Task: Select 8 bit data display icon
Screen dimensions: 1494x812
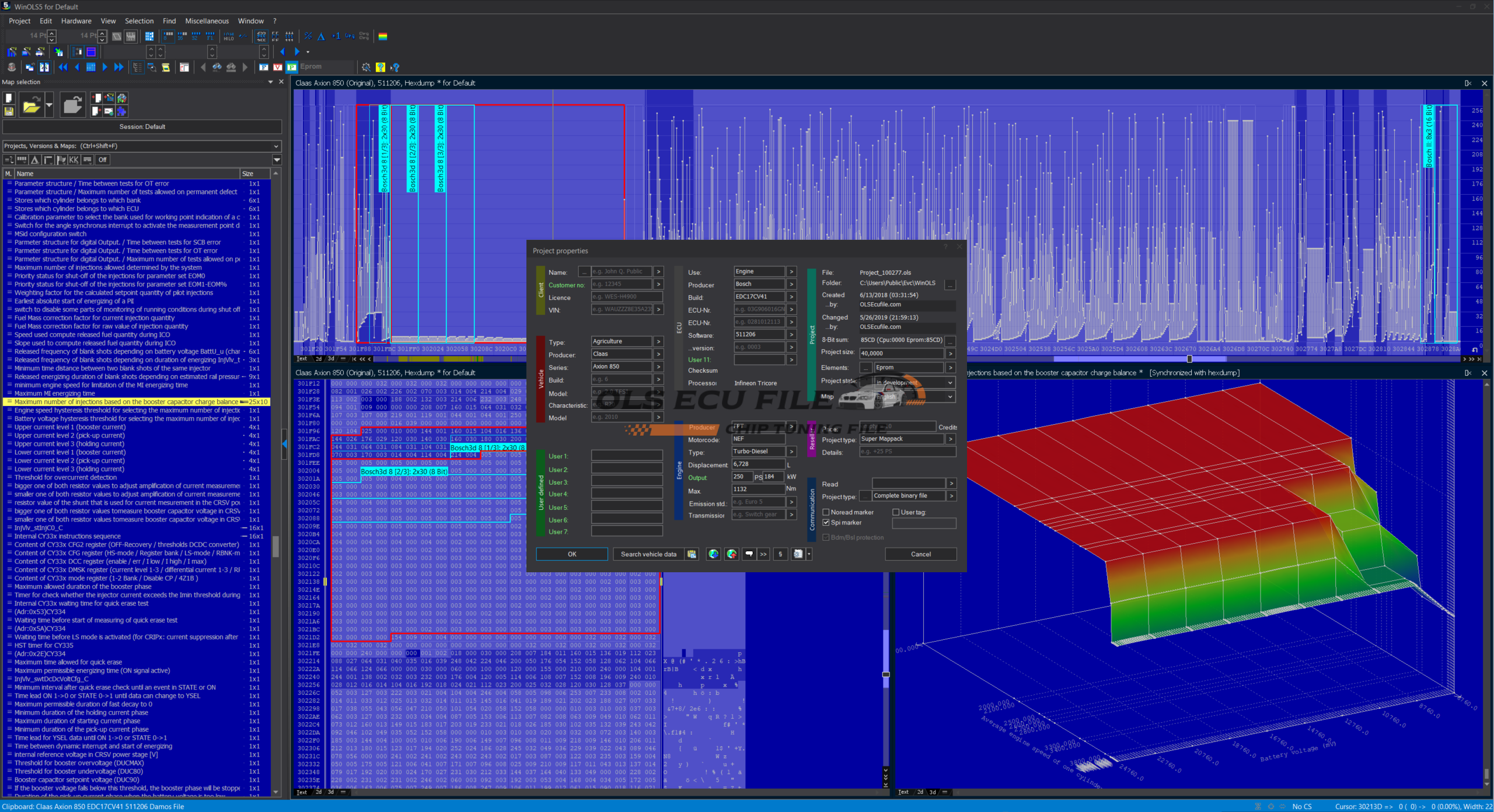Action: 167,36
